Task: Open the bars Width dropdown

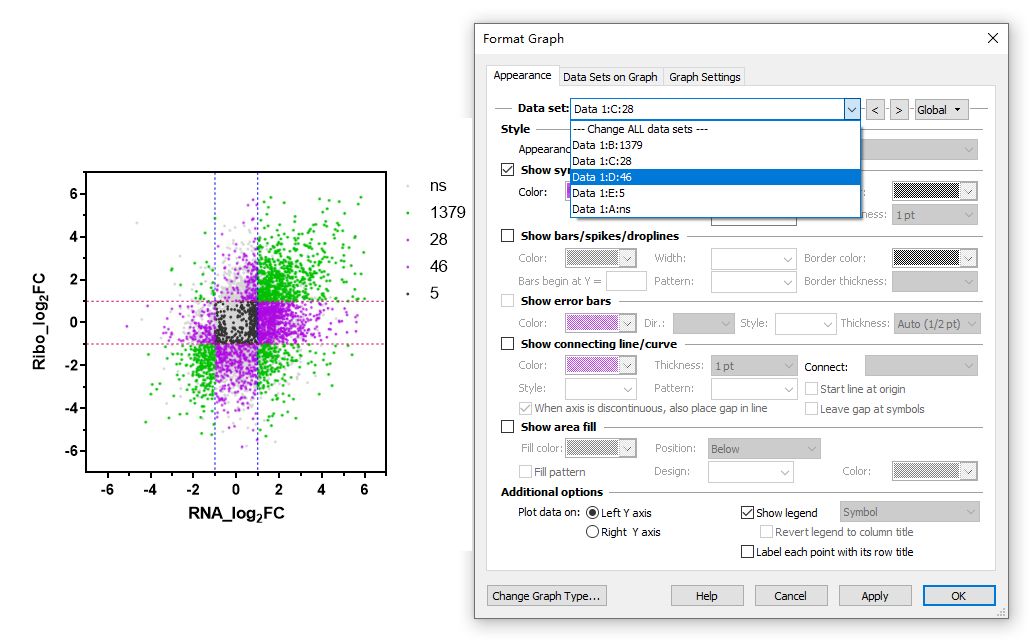Action: click(x=754, y=259)
